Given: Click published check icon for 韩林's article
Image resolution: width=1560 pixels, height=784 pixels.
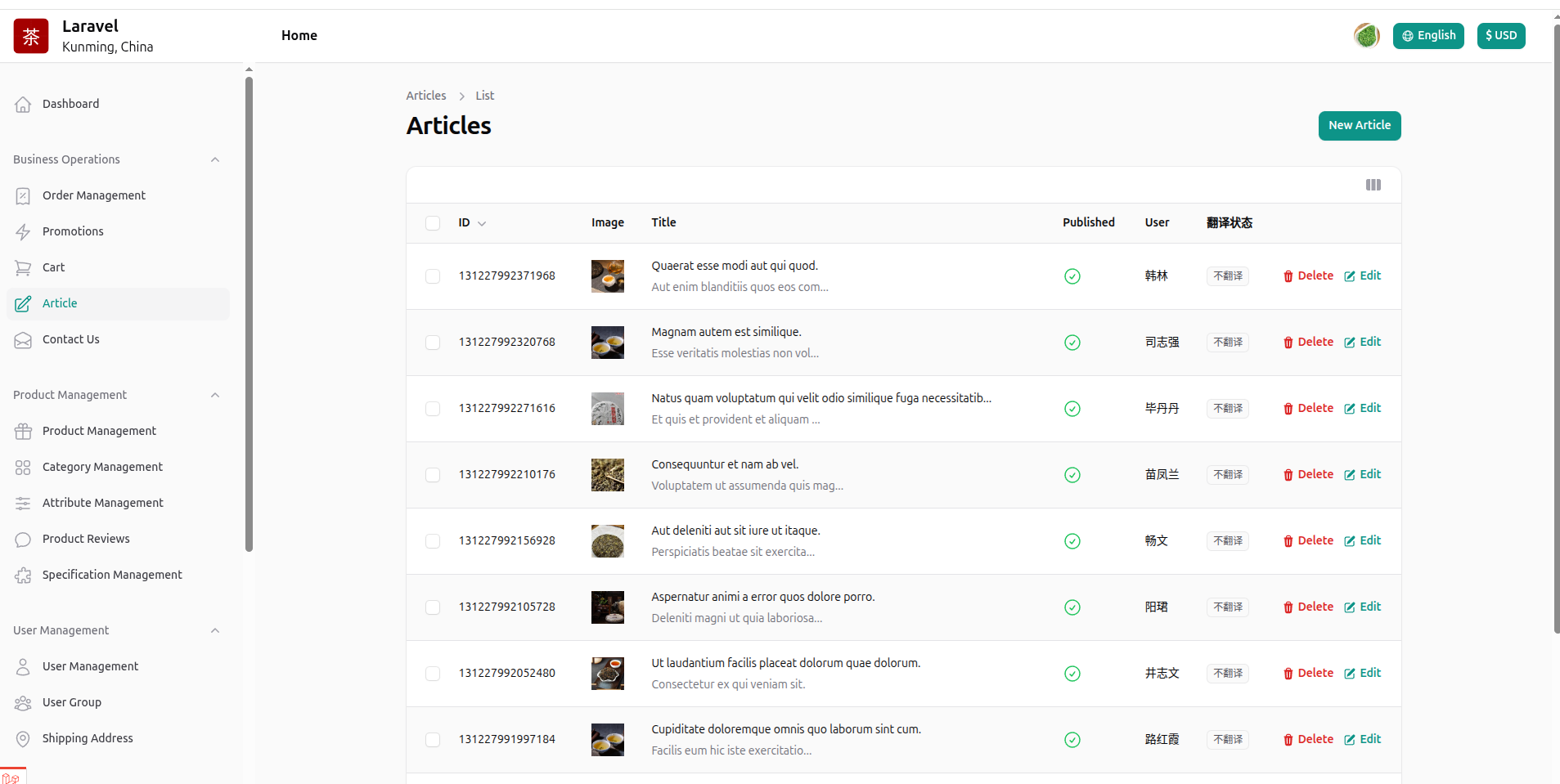Looking at the screenshot, I should [1072, 276].
